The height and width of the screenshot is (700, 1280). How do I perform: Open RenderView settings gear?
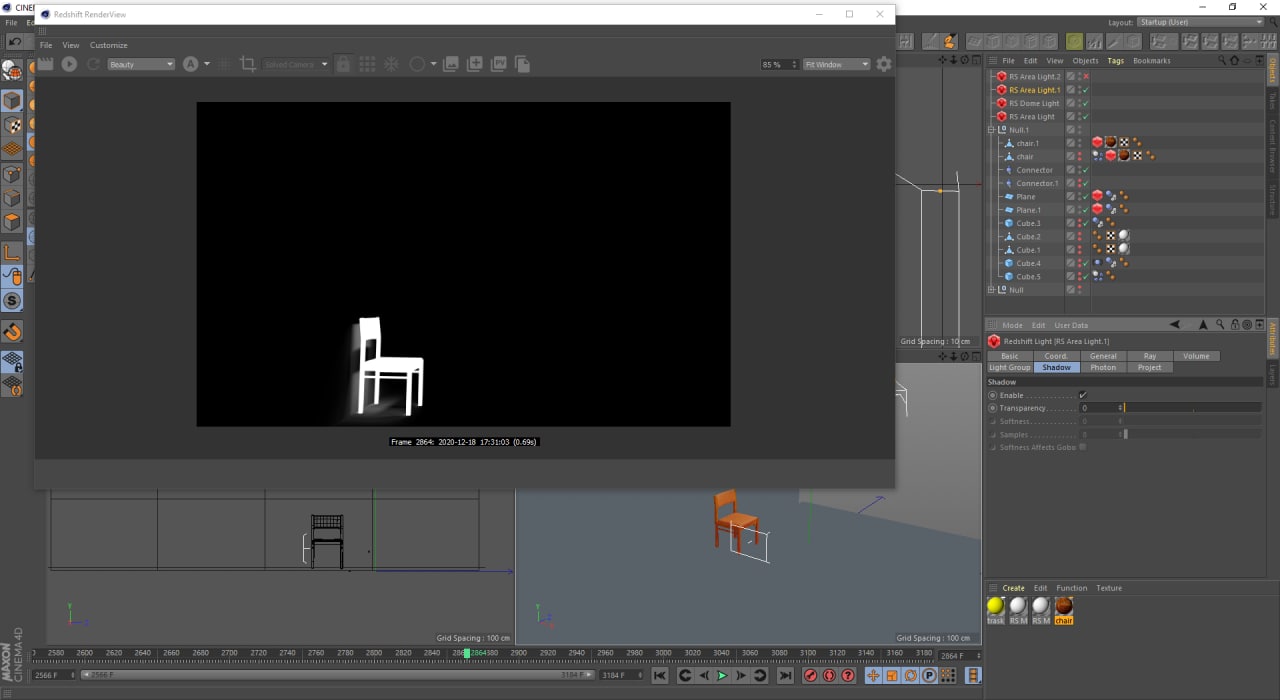pos(884,64)
